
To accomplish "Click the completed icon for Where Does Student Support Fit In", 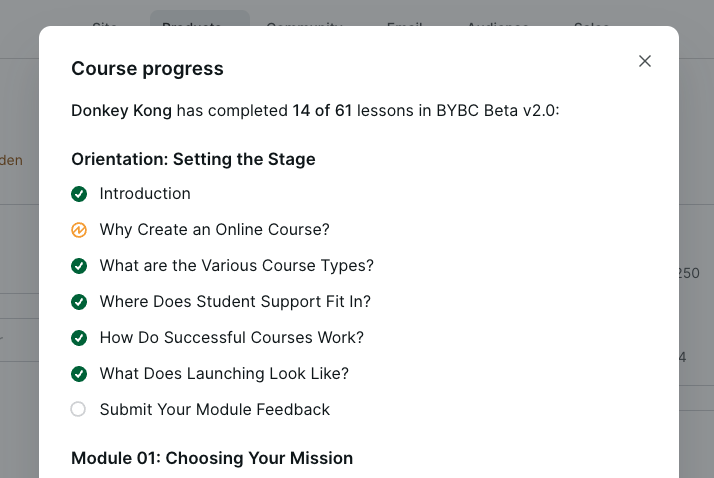I will (x=79, y=302).
